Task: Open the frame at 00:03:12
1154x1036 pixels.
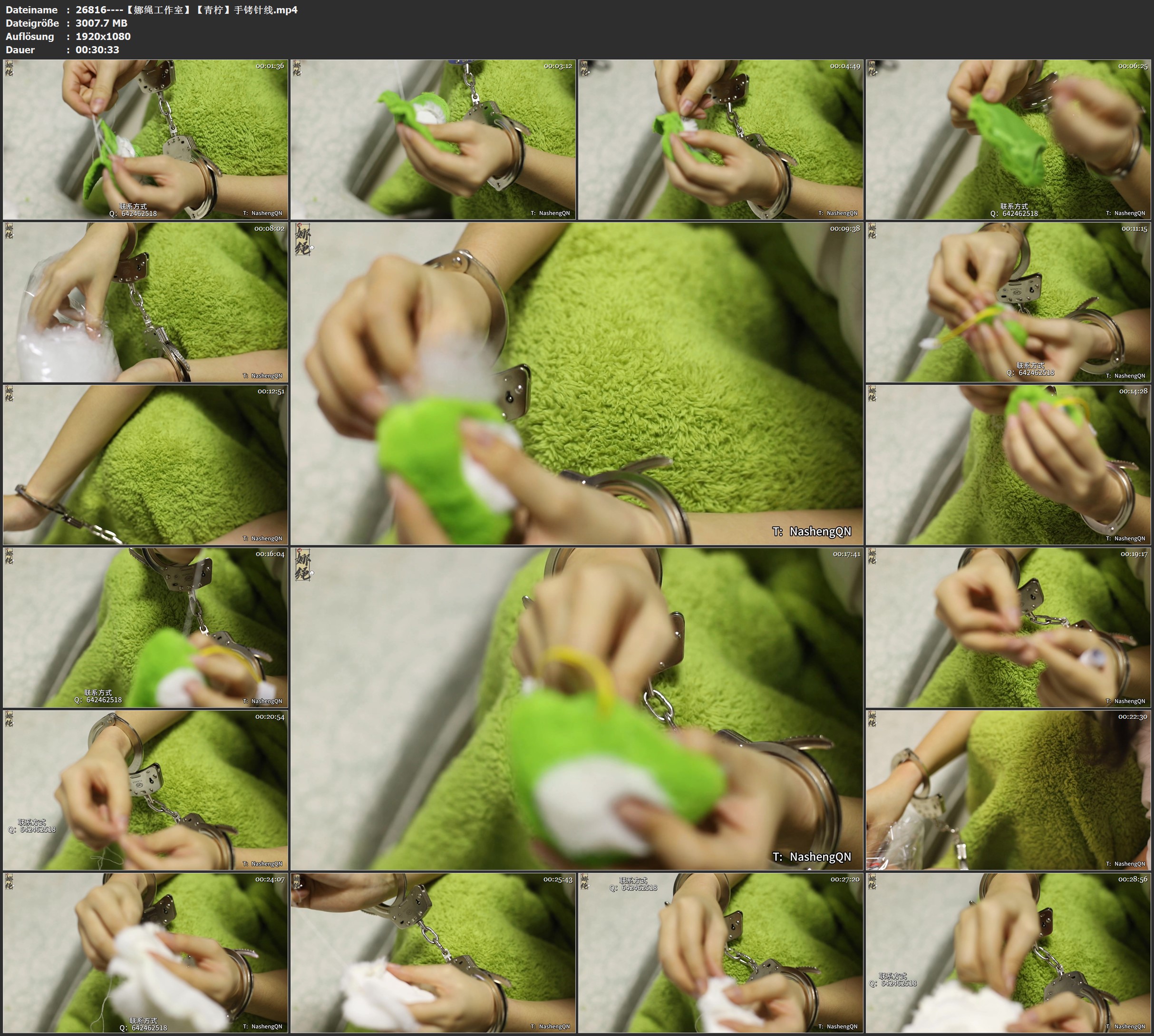Action: tap(433, 139)
